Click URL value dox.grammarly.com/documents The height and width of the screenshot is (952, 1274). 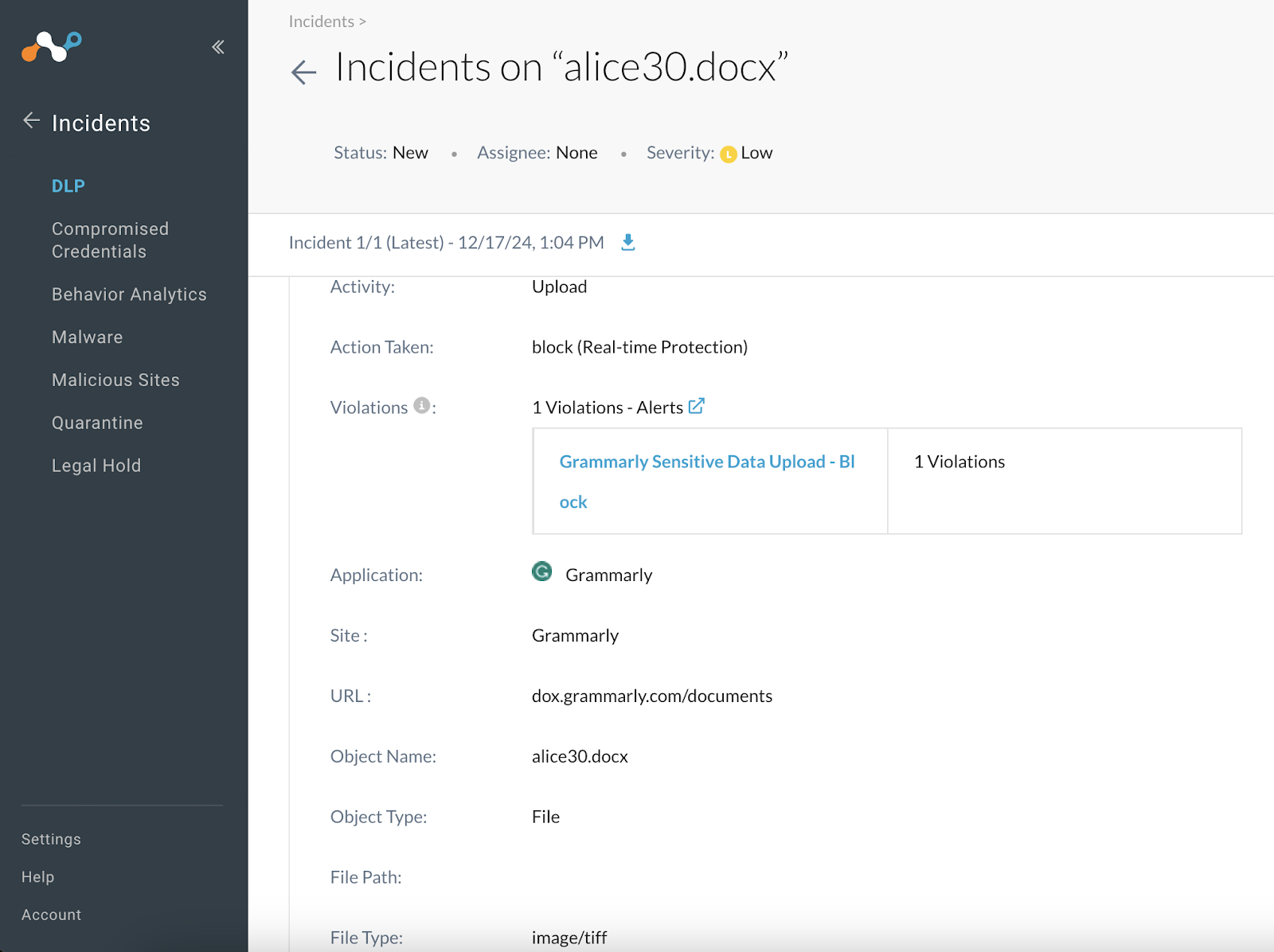[x=652, y=696]
